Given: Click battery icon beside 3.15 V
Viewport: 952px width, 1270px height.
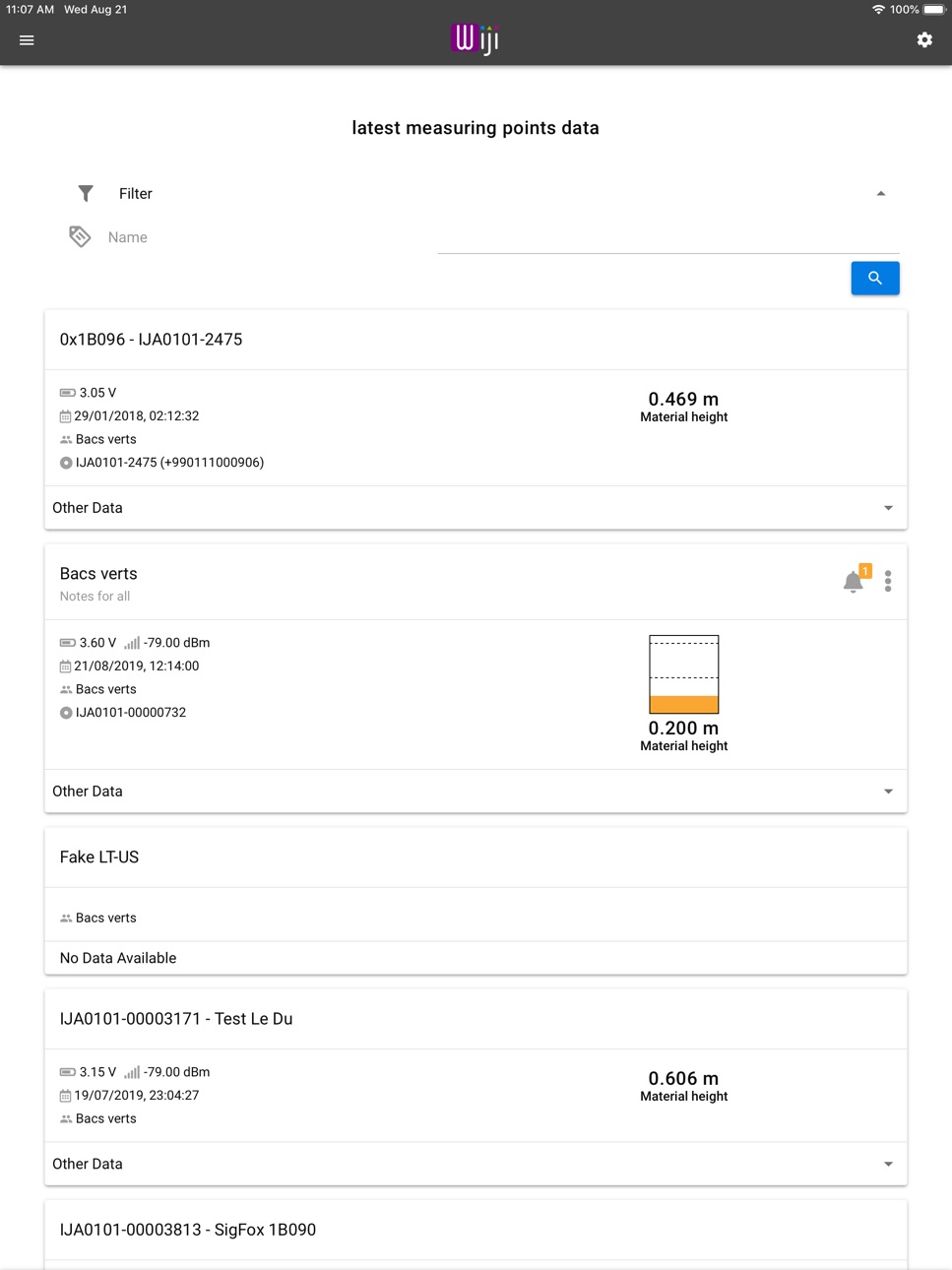Looking at the screenshot, I should (x=67, y=1072).
